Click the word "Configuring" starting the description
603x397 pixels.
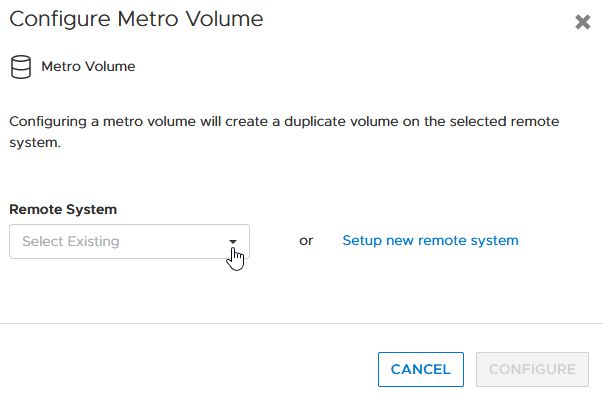[x=48, y=122]
